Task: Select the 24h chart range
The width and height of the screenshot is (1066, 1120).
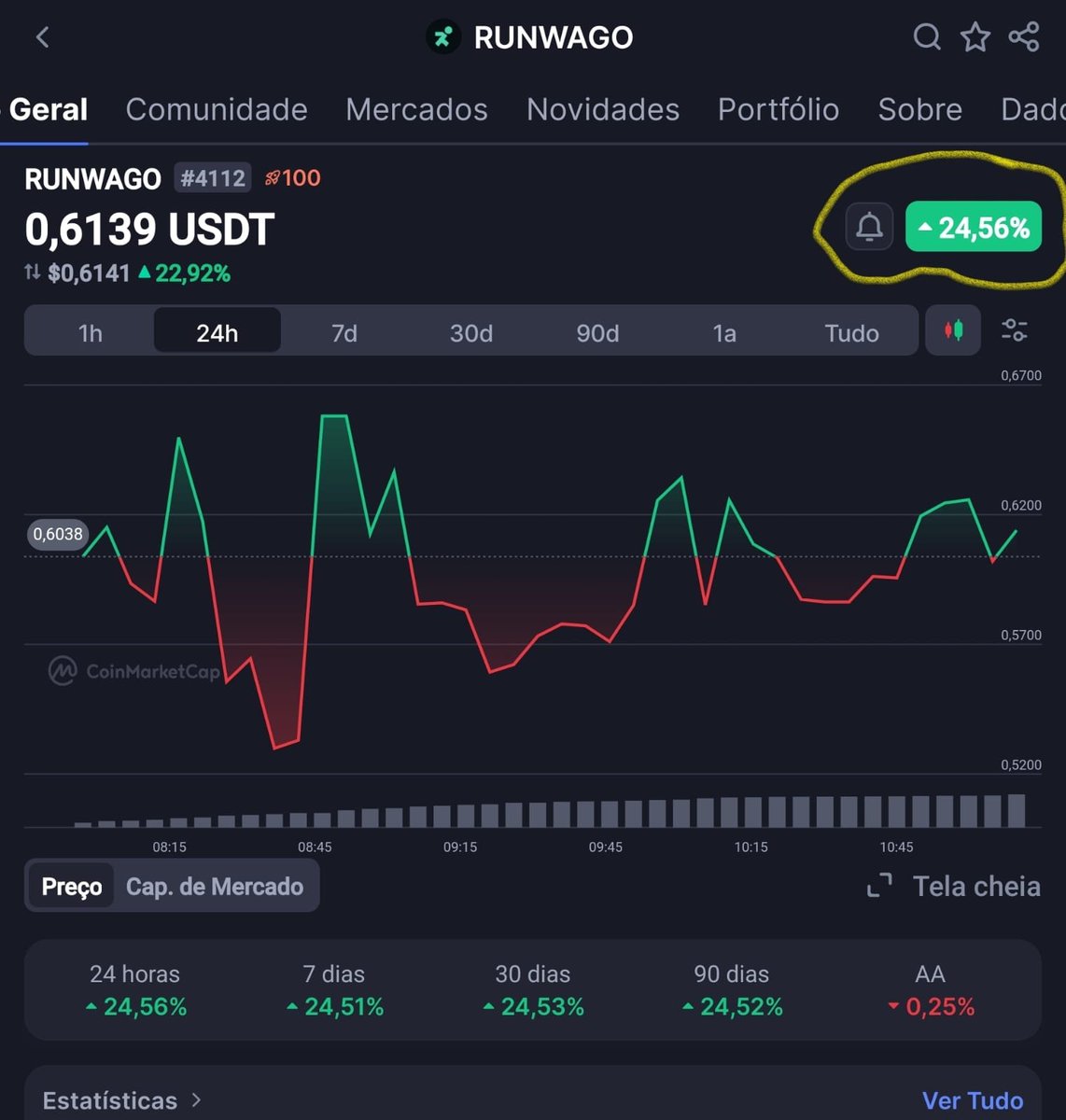Action: tap(217, 331)
